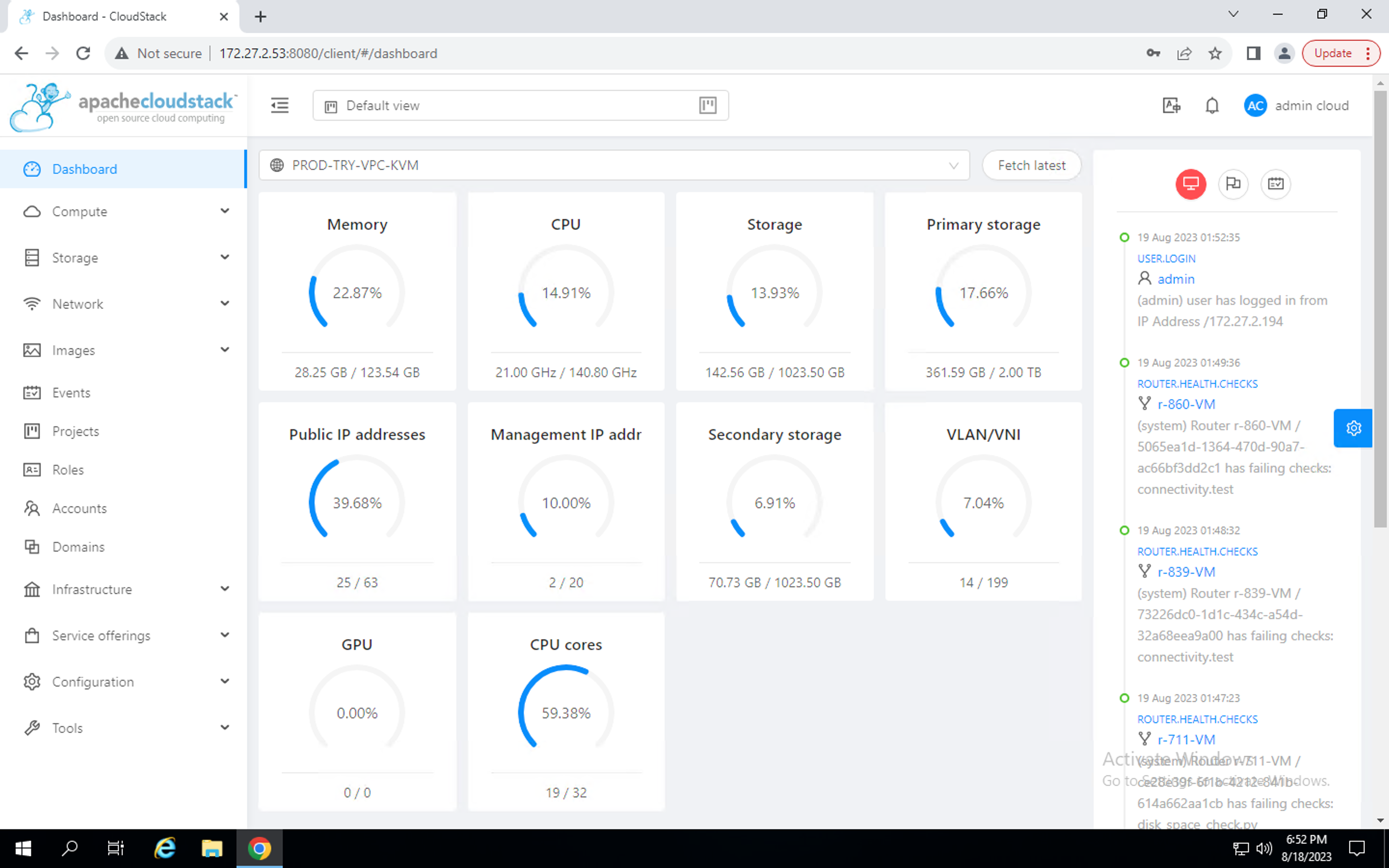The width and height of the screenshot is (1389, 868).
Task: Click the Memory usage gauge
Action: (356, 293)
